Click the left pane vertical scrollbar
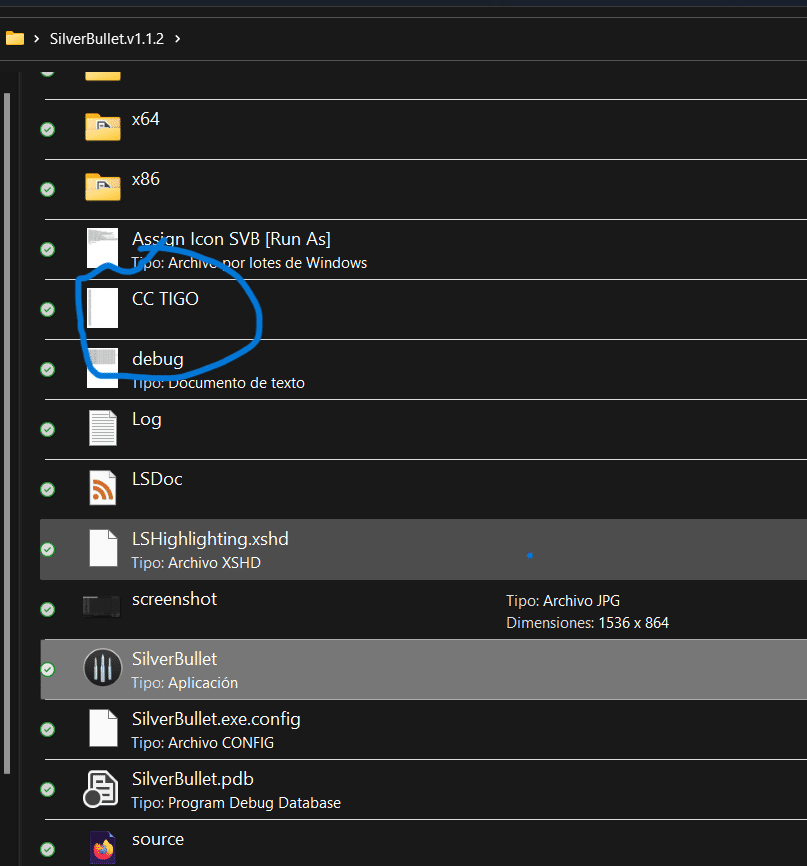Viewport: 807px width, 866px height. pyautogui.click(x=7, y=430)
